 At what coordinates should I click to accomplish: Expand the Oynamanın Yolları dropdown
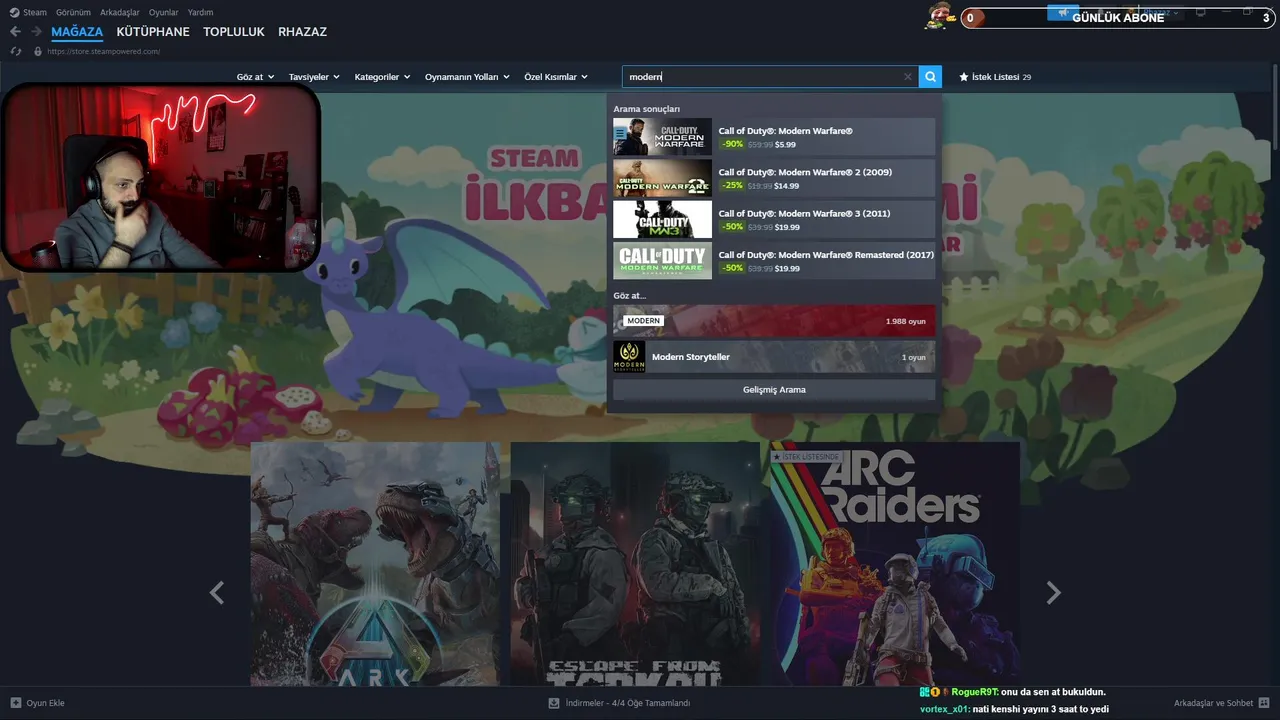click(x=467, y=77)
